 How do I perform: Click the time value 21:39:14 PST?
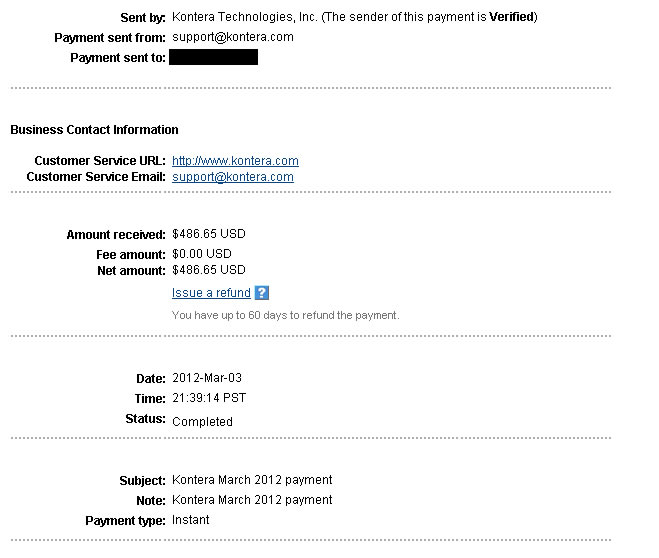tap(209, 398)
